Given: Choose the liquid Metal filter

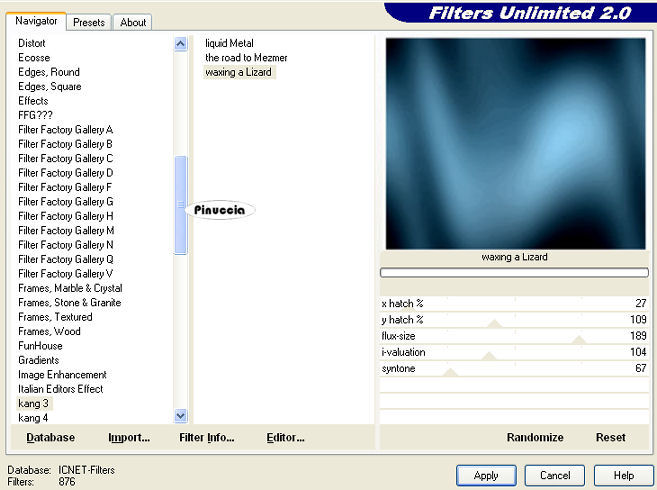Looking at the screenshot, I should pyautogui.click(x=229, y=43).
